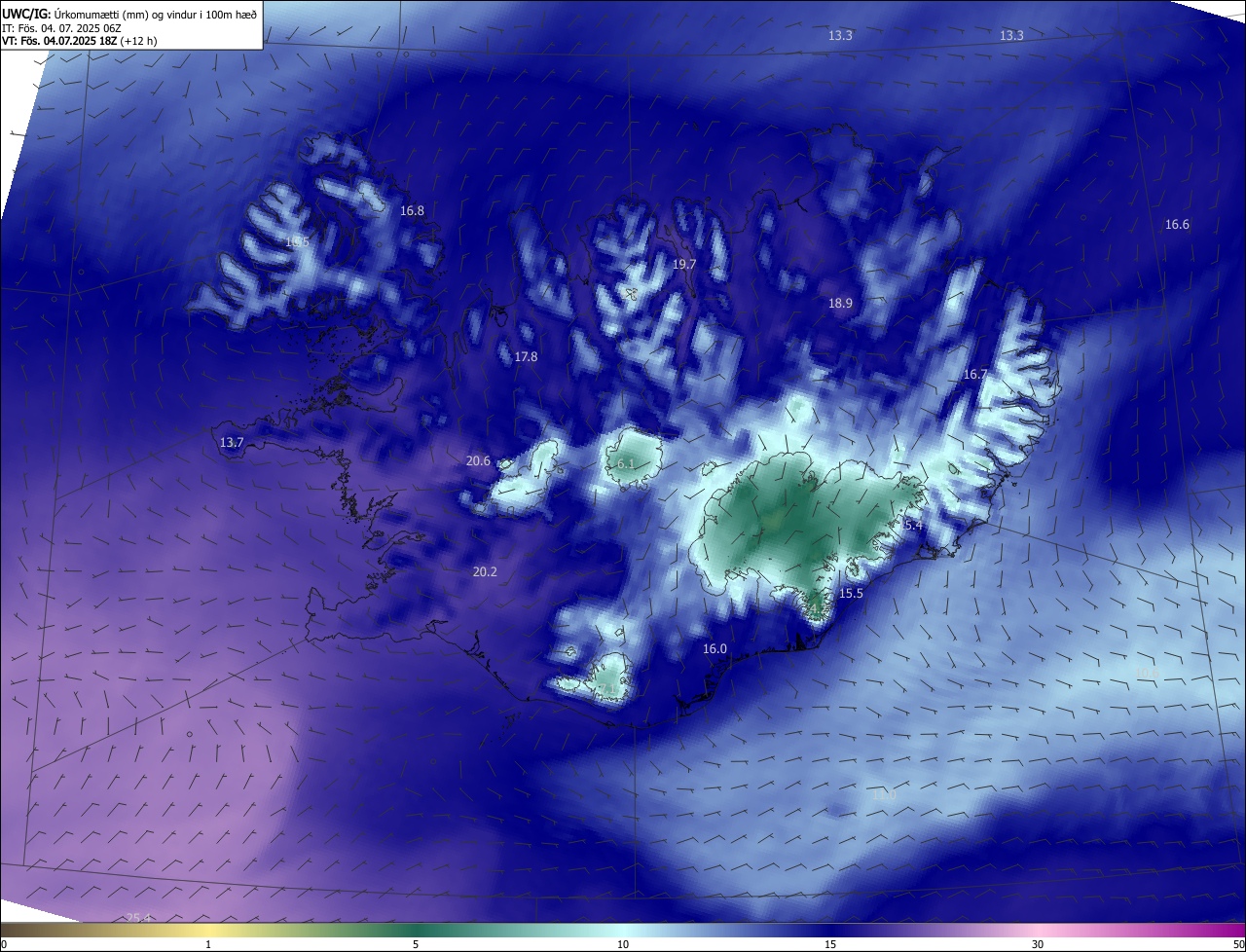Viewport: 1246px width, 952px height.
Task: Click the 16.8 value on the map
Action: [412, 210]
